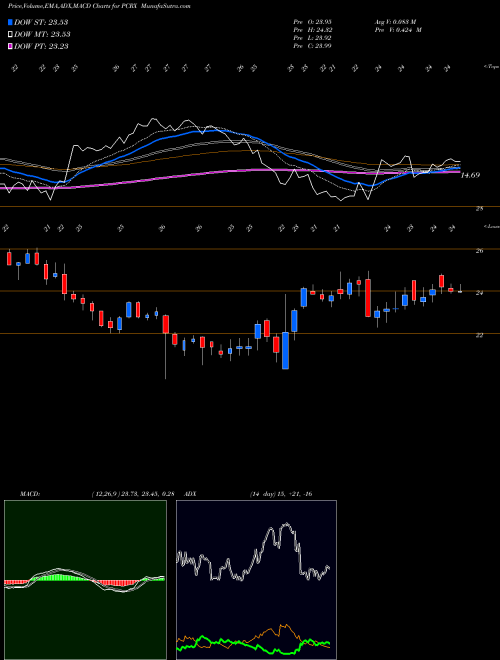The width and height of the screenshot is (500, 660).
Task: Click the MACD values '(12,26,9) 23.73, 23.45, 0.28'
Action: click(x=133, y=494)
